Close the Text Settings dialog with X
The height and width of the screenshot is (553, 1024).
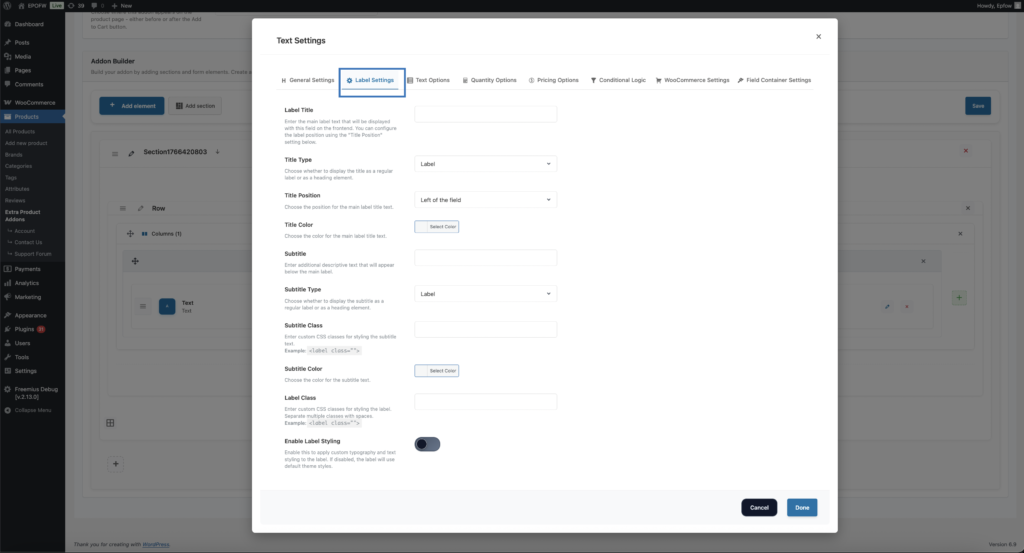tap(818, 37)
